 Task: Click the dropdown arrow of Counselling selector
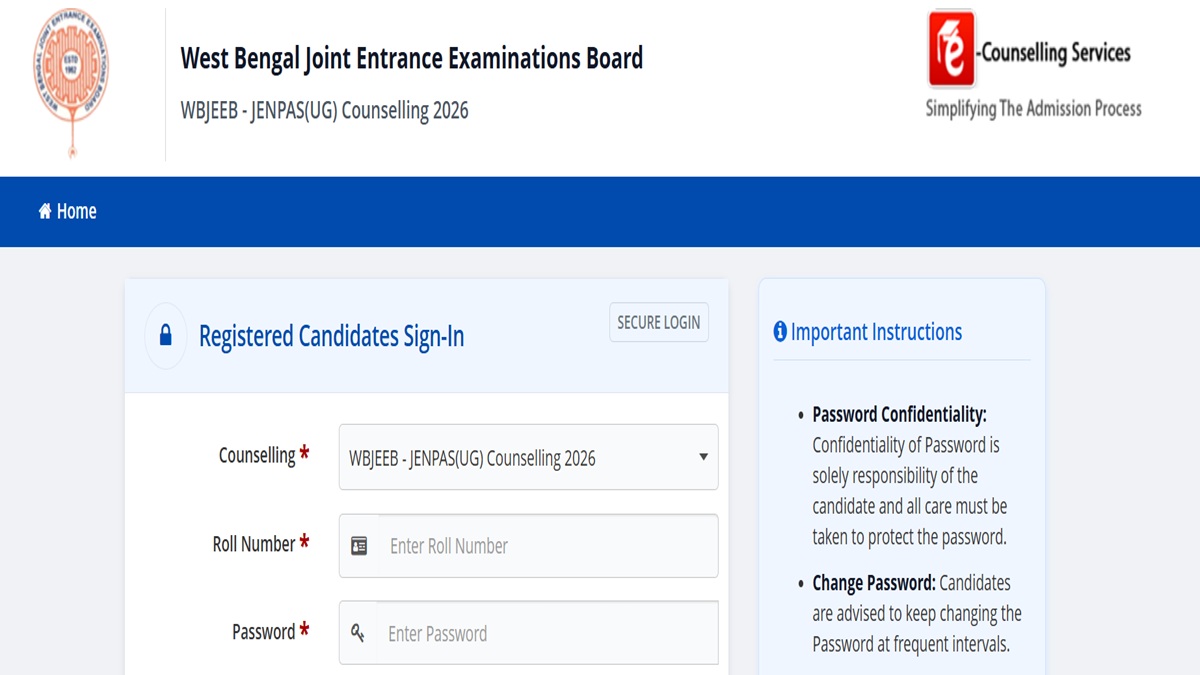click(x=703, y=457)
